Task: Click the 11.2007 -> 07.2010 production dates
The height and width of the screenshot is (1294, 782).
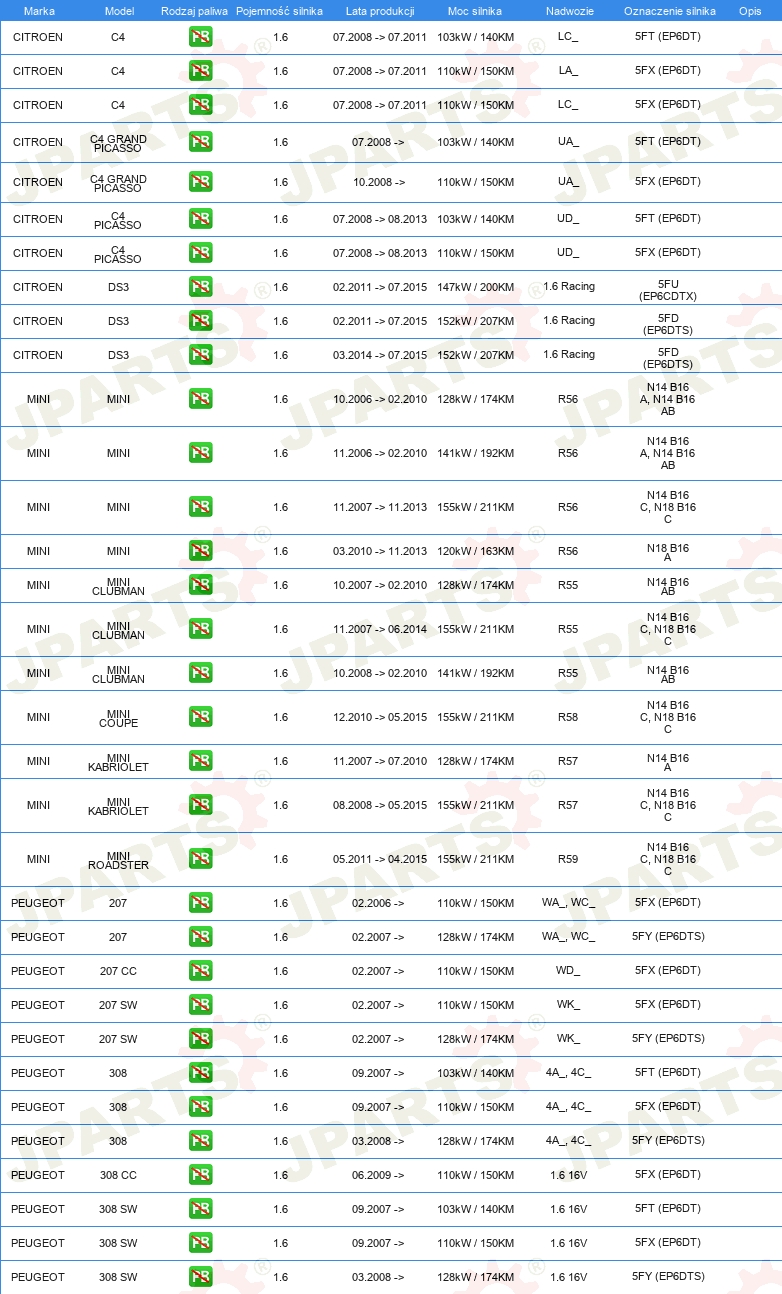Action: coord(380,761)
